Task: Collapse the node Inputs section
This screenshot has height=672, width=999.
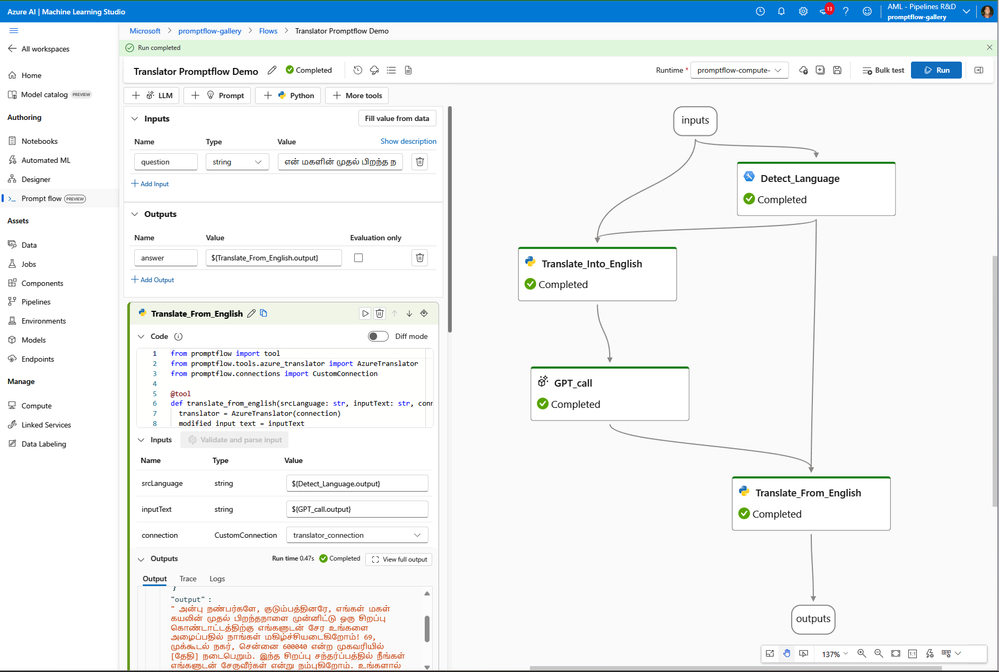Action: (141, 440)
